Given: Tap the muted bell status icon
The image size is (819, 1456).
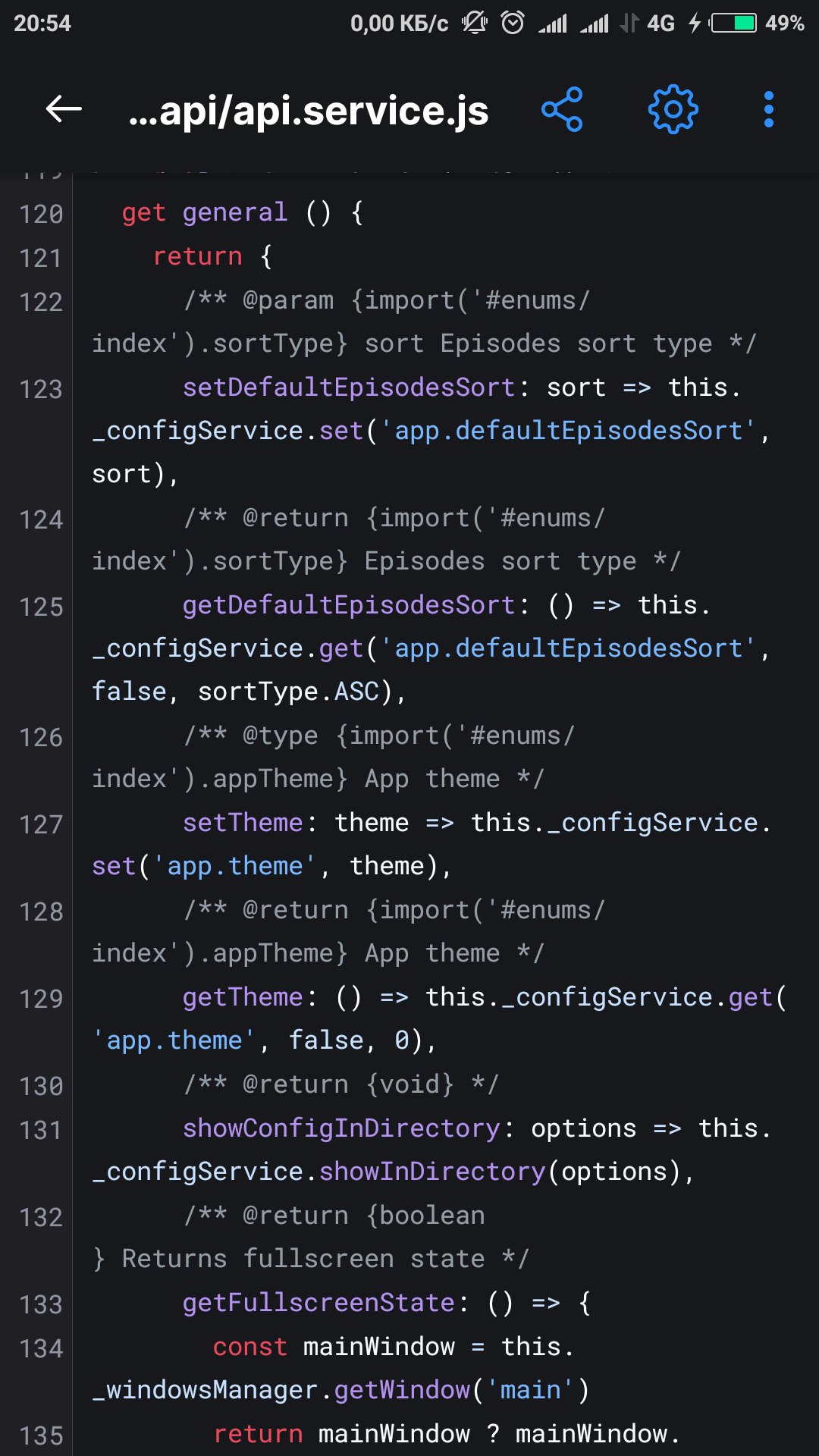Looking at the screenshot, I should (475, 24).
